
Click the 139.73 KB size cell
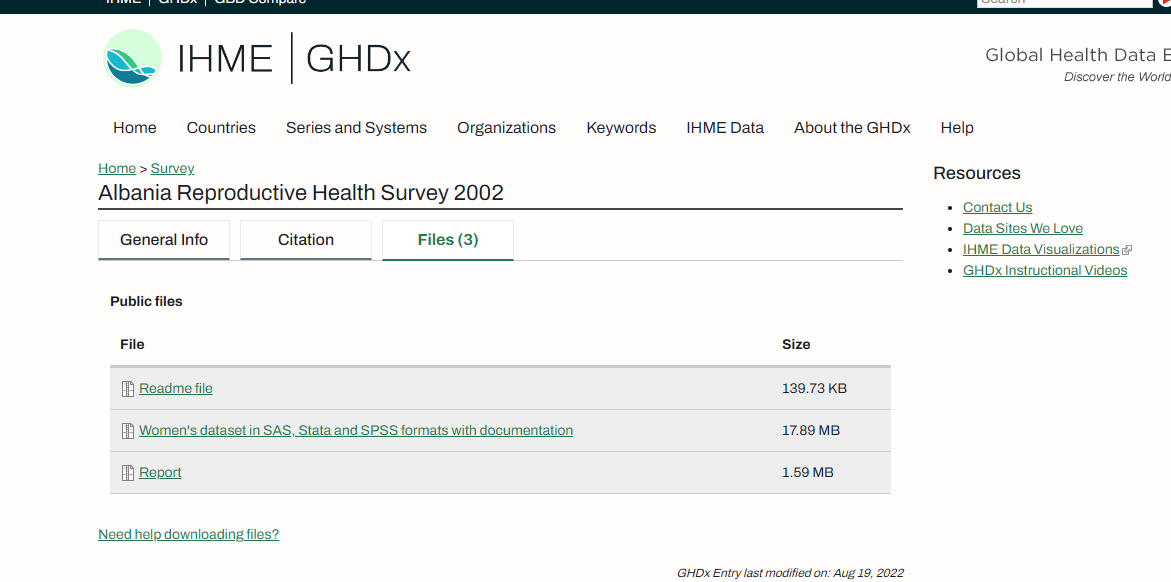point(814,388)
